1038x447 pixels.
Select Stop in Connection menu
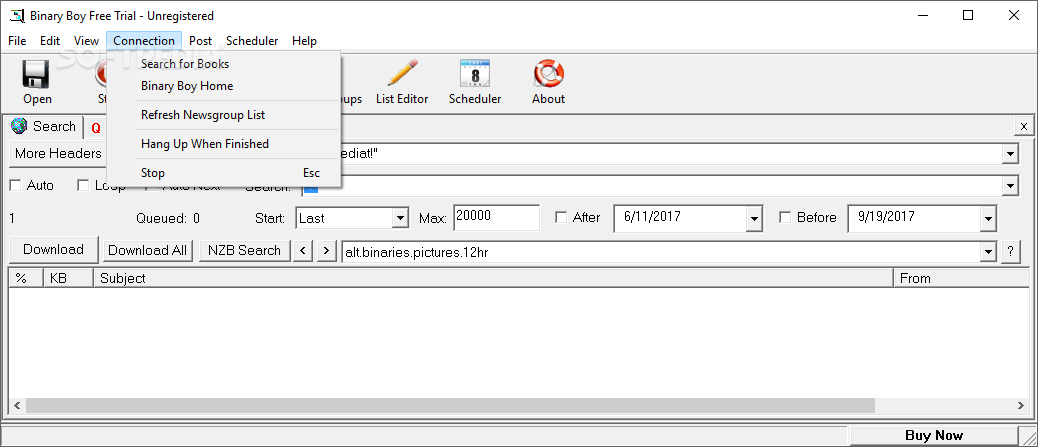click(x=224, y=173)
